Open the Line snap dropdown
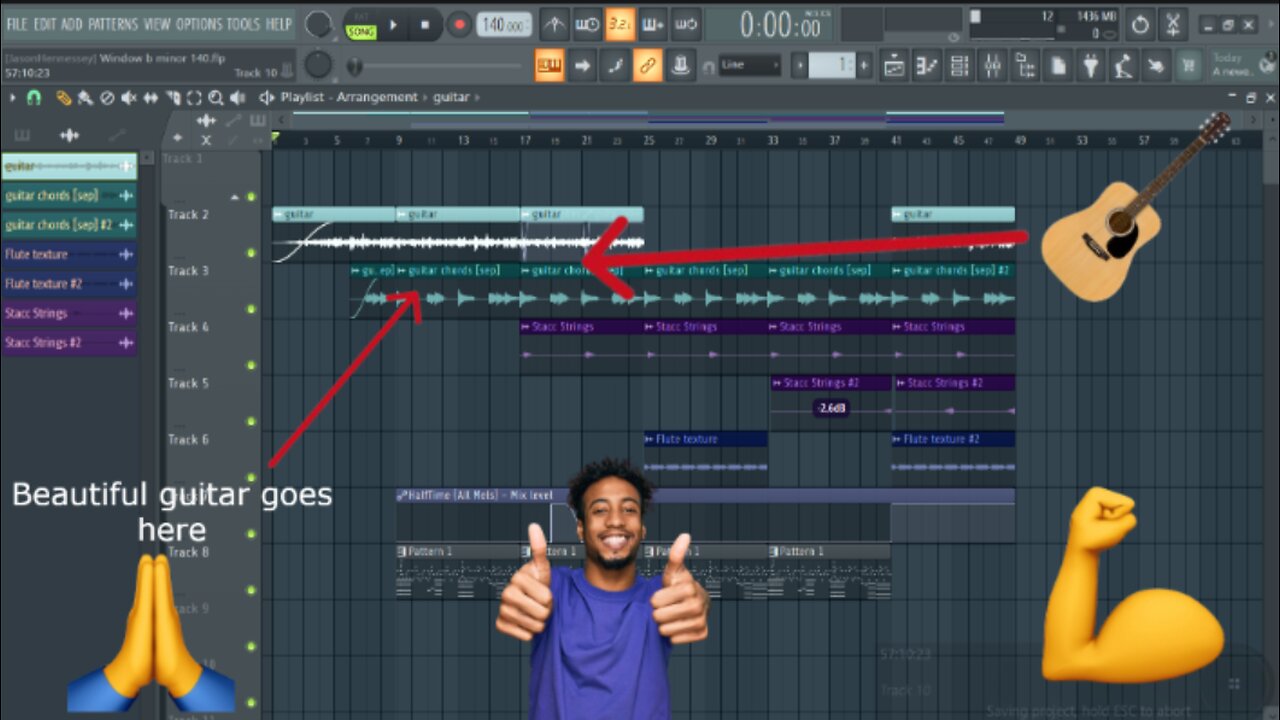Screen dimensions: 1280x720 click(x=748, y=66)
